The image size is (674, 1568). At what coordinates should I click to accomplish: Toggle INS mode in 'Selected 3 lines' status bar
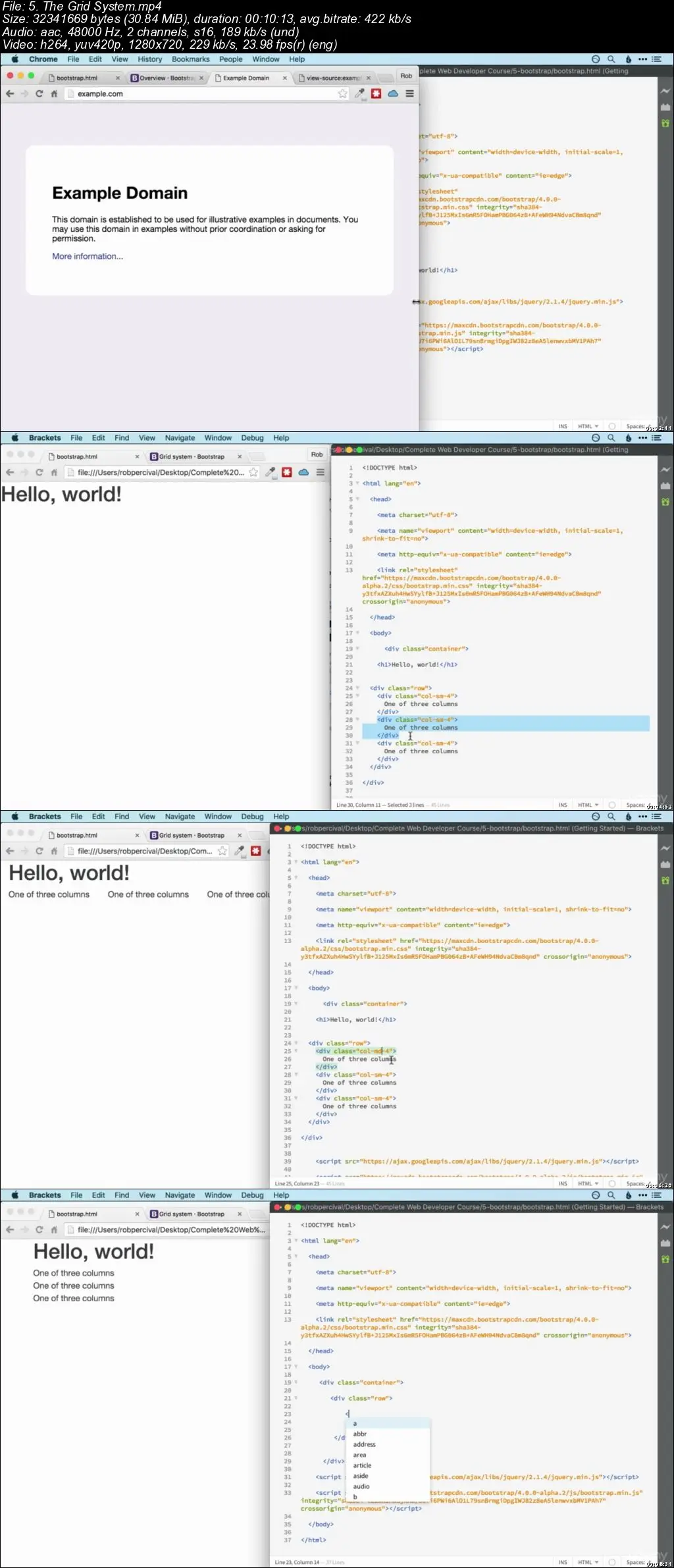click(x=563, y=805)
